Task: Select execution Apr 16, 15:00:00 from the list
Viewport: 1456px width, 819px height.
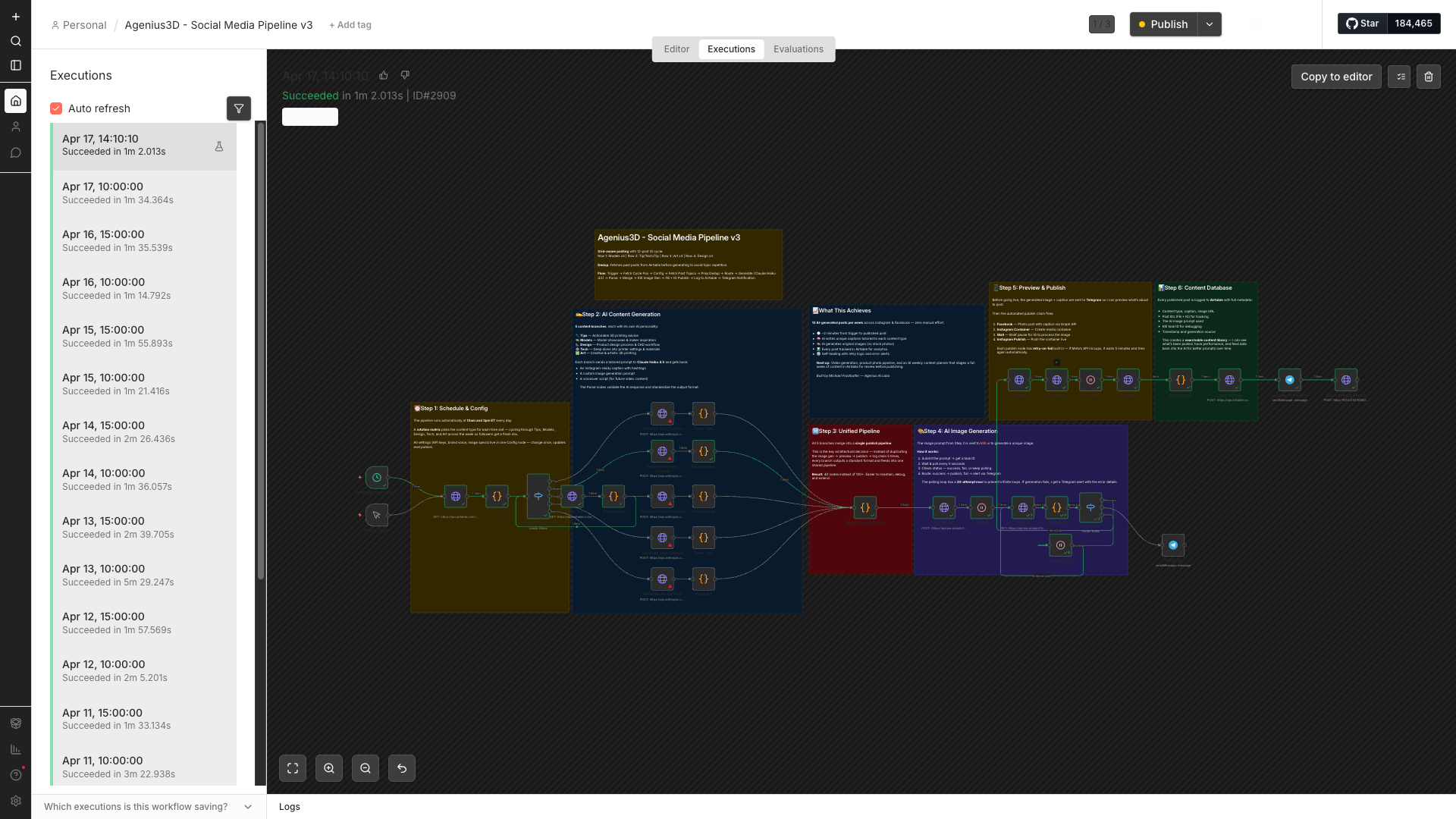Action: coord(143,240)
